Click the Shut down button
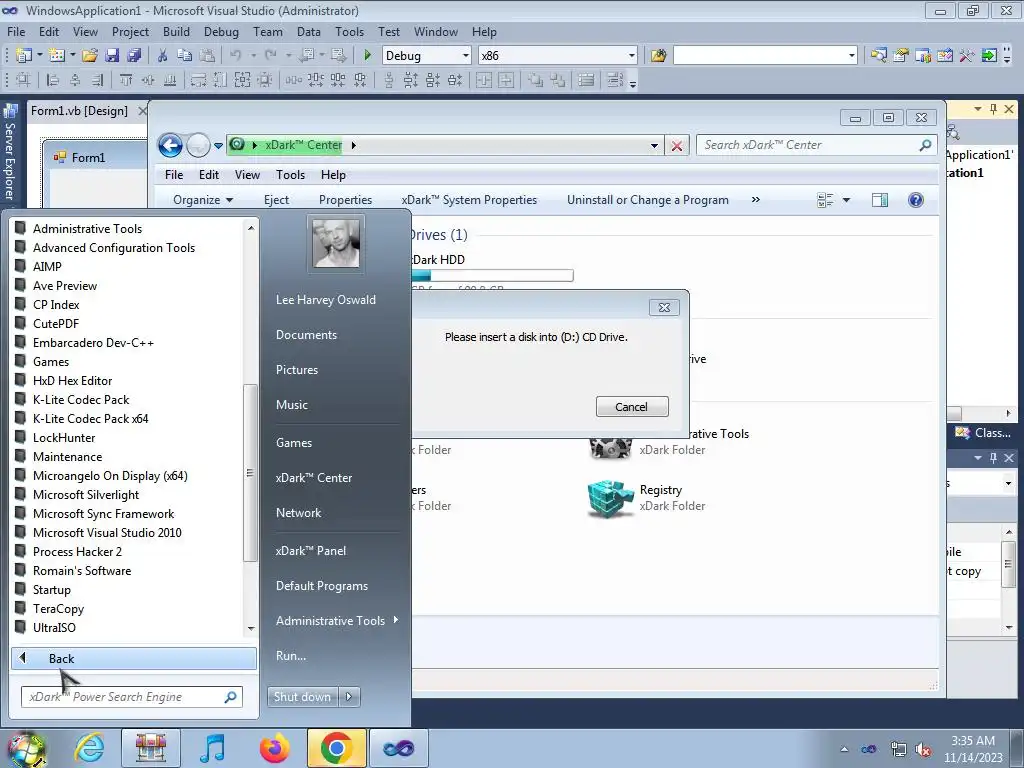 point(302,697)
